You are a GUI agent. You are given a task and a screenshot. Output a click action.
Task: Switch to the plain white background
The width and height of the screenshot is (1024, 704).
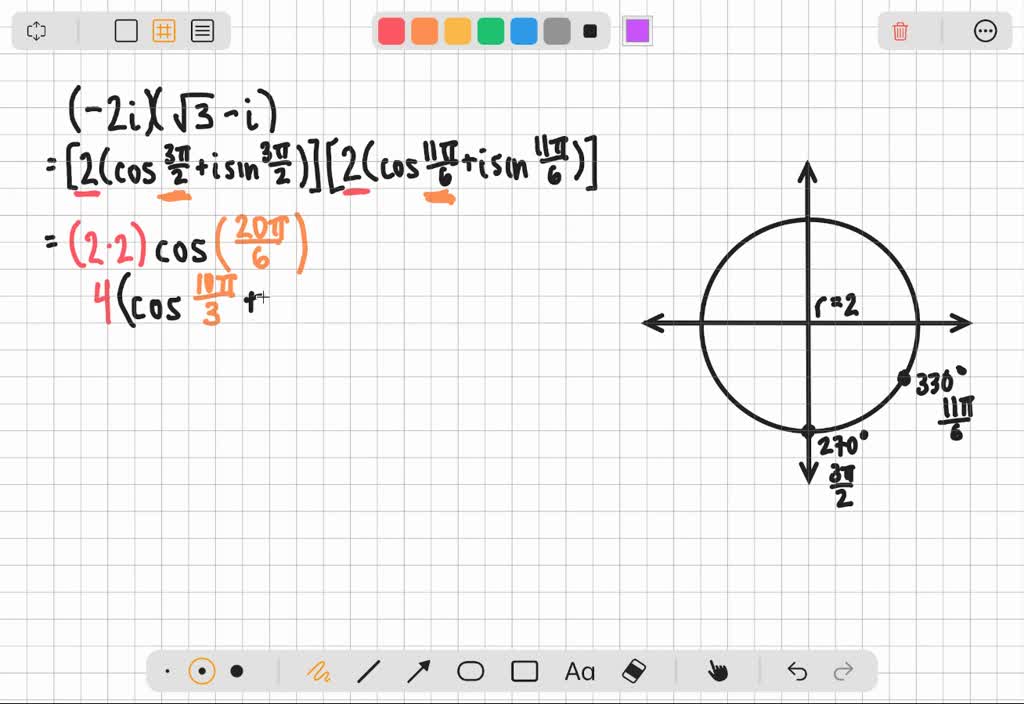pos(128,31)
